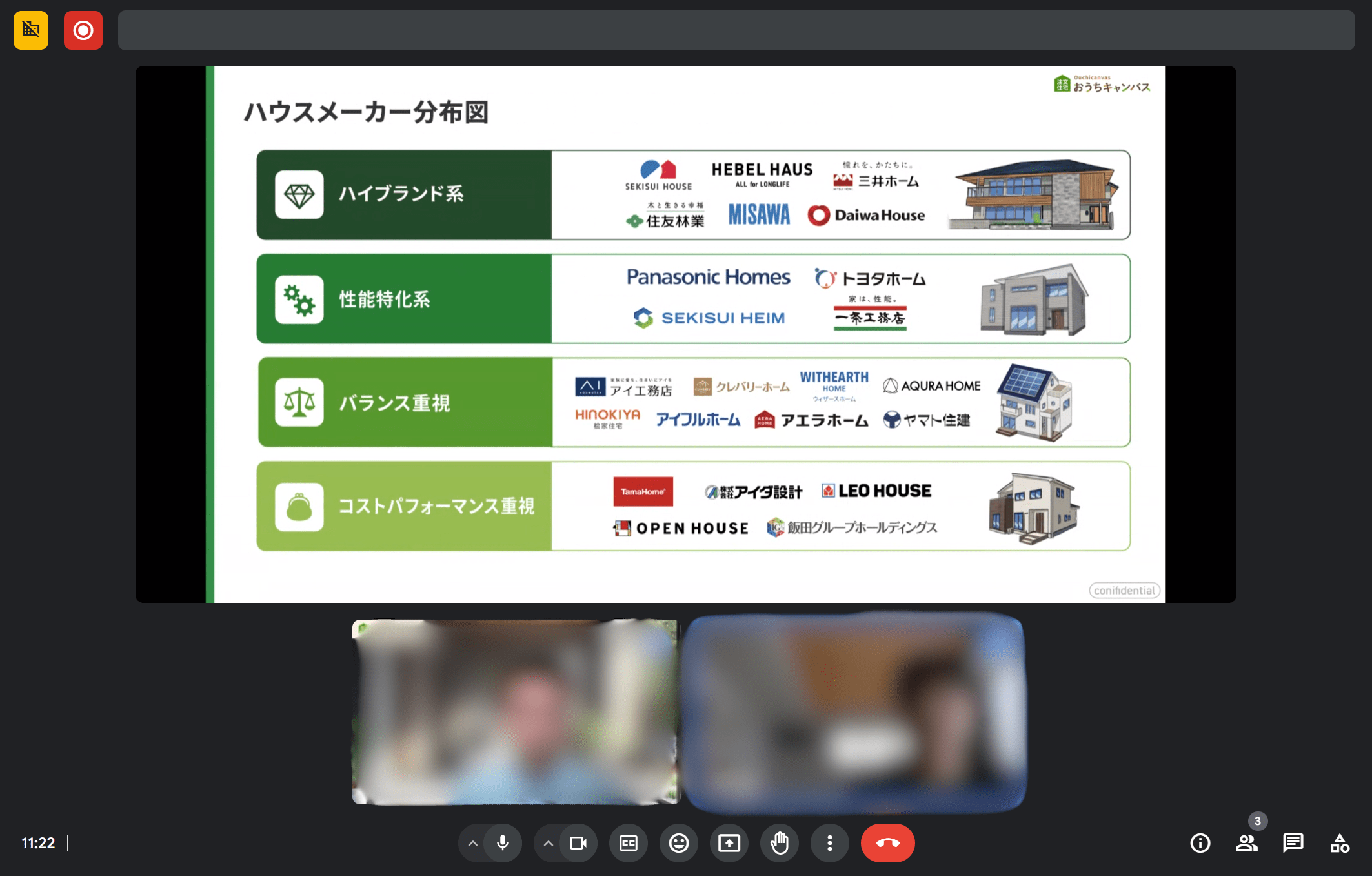This screenshot has width=1372, height=876.
Task: Click the yellow camera-off extension icon
Action: tap(30, 30)
